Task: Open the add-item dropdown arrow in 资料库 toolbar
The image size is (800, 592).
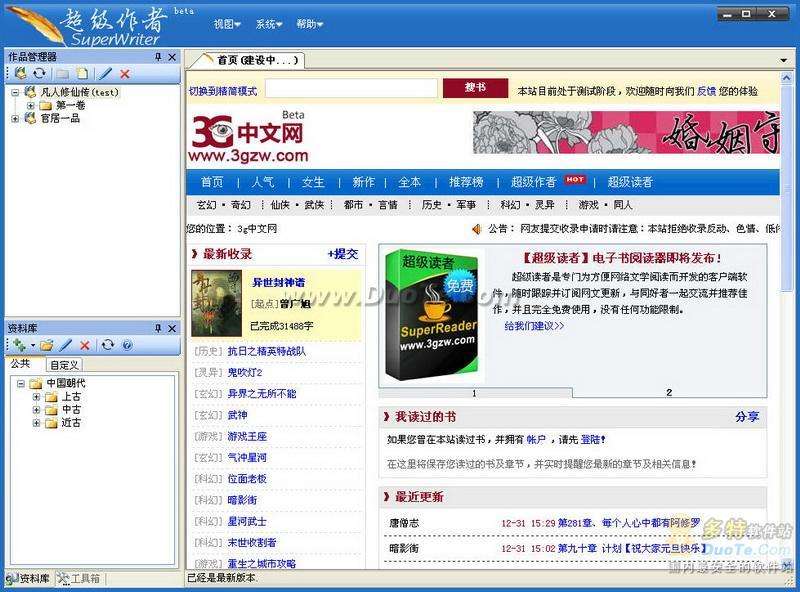Action: pyautogui.click(x=33, y=345)
